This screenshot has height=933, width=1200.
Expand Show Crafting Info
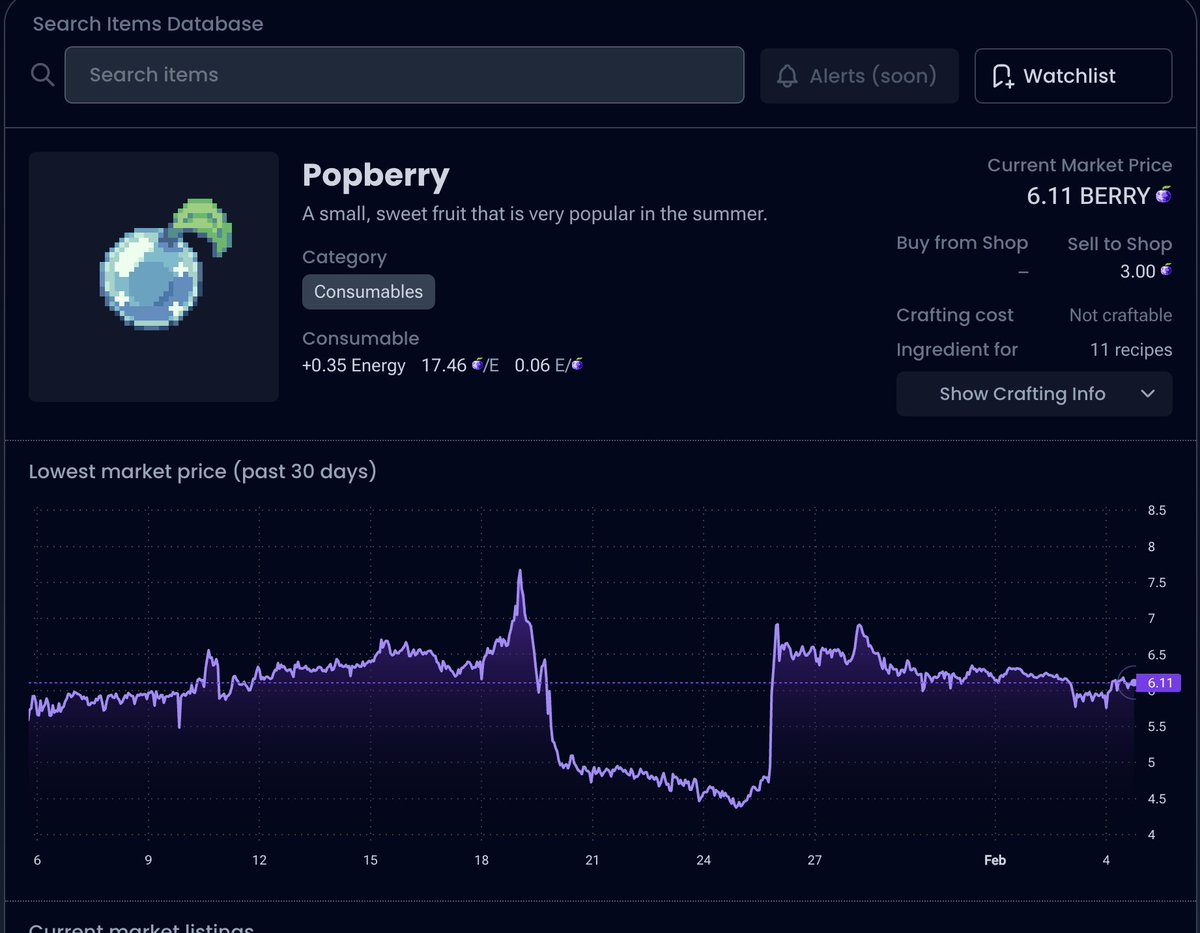click(1034, 394)
